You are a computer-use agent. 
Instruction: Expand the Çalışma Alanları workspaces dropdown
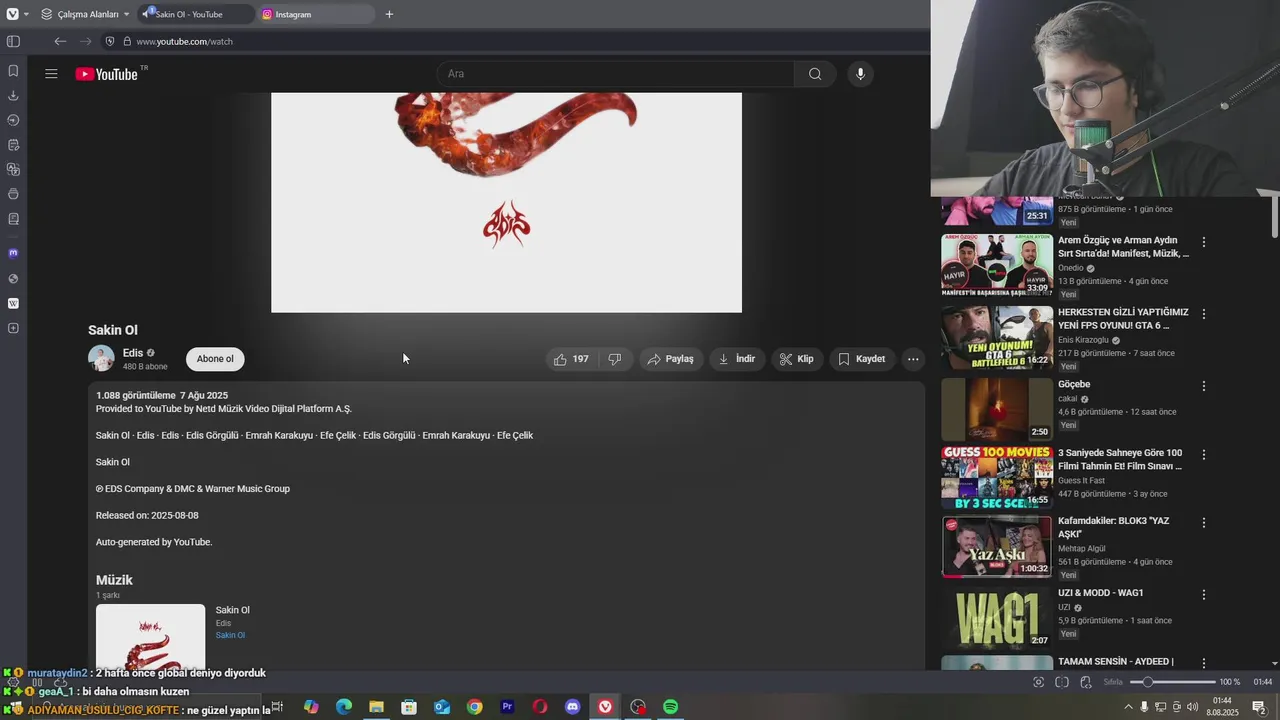(85, 14)
